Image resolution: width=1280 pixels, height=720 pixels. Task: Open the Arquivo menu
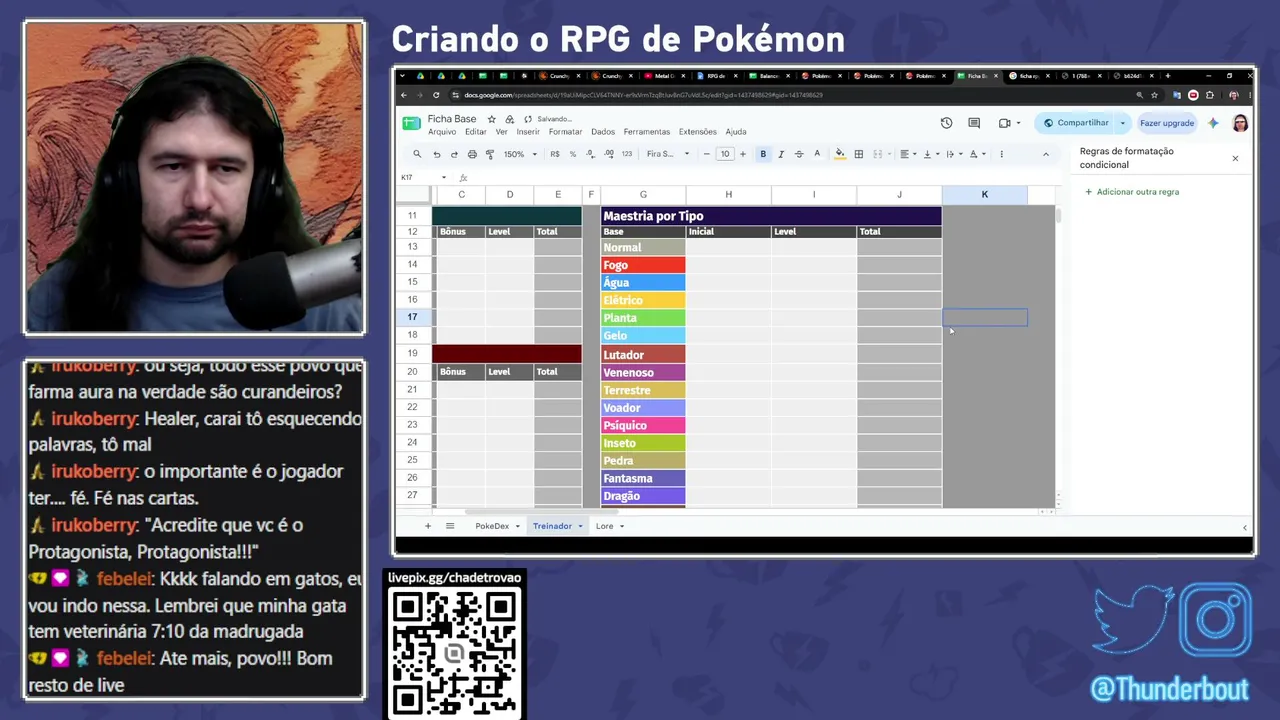442,132
